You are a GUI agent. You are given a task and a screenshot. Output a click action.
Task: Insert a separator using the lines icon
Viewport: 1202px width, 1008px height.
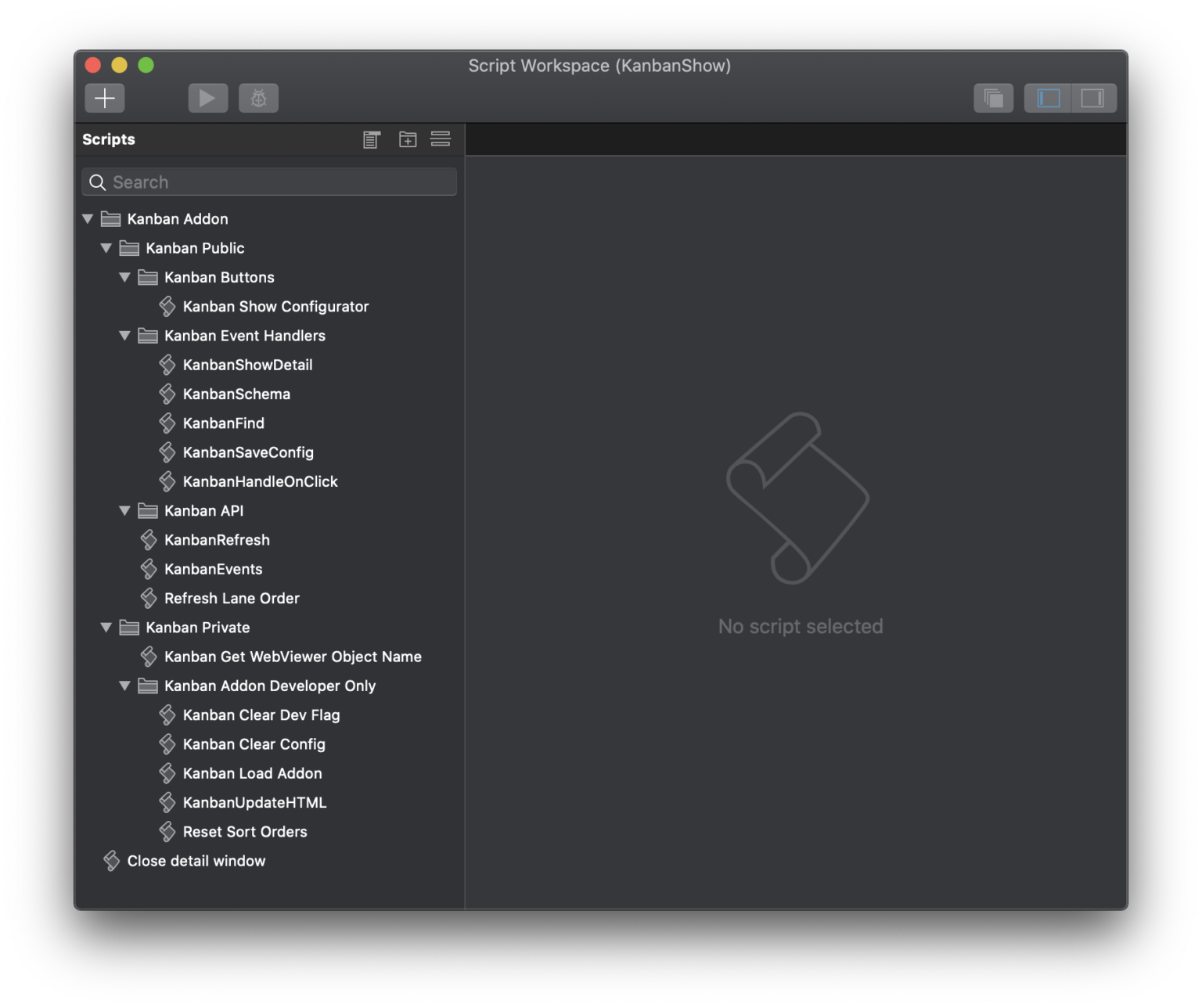coord(441,139)
